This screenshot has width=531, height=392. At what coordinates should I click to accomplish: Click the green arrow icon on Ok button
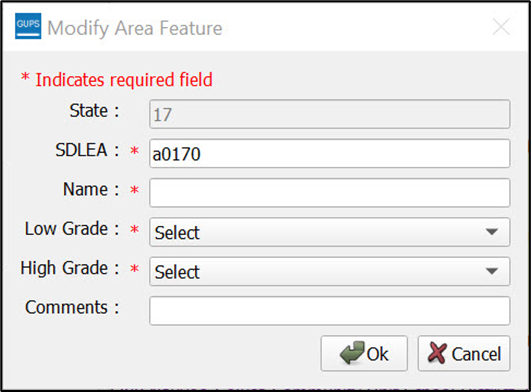(352, 353)
